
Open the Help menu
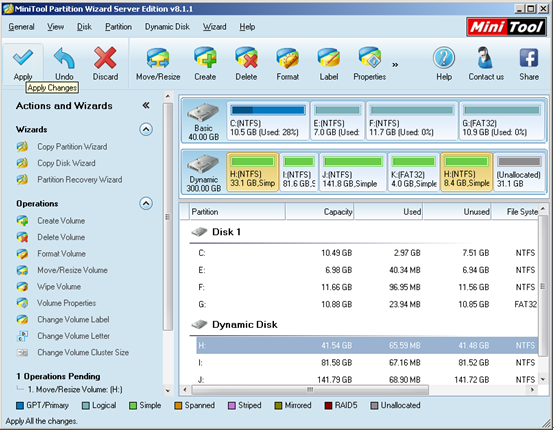tap(247, 27)
